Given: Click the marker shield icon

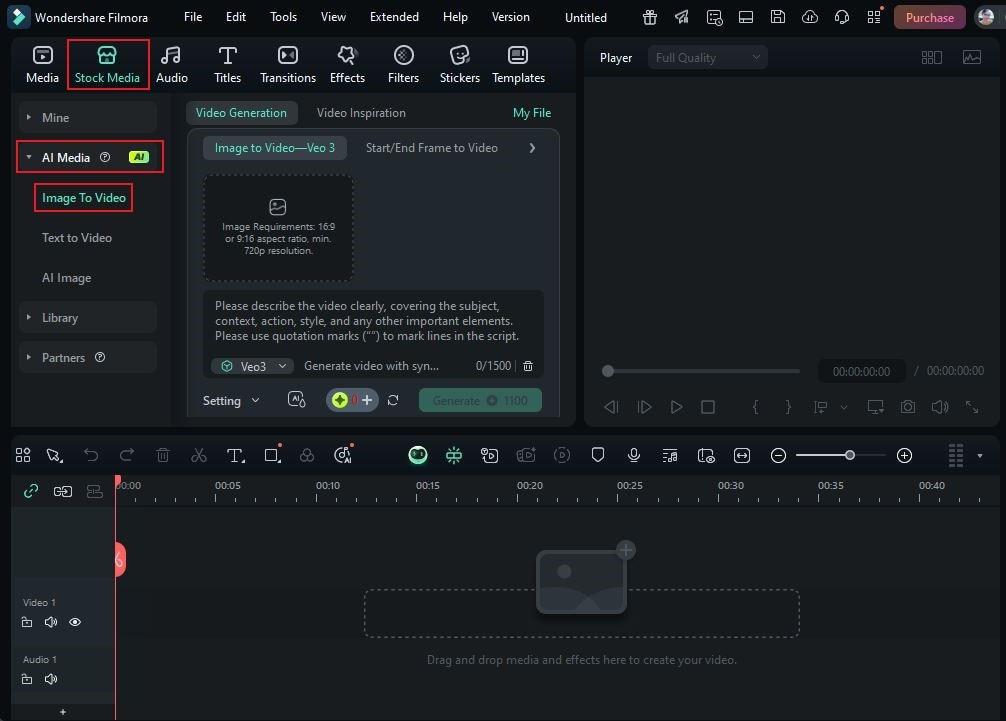Looking at the screenshot, I should pos(597,455).
